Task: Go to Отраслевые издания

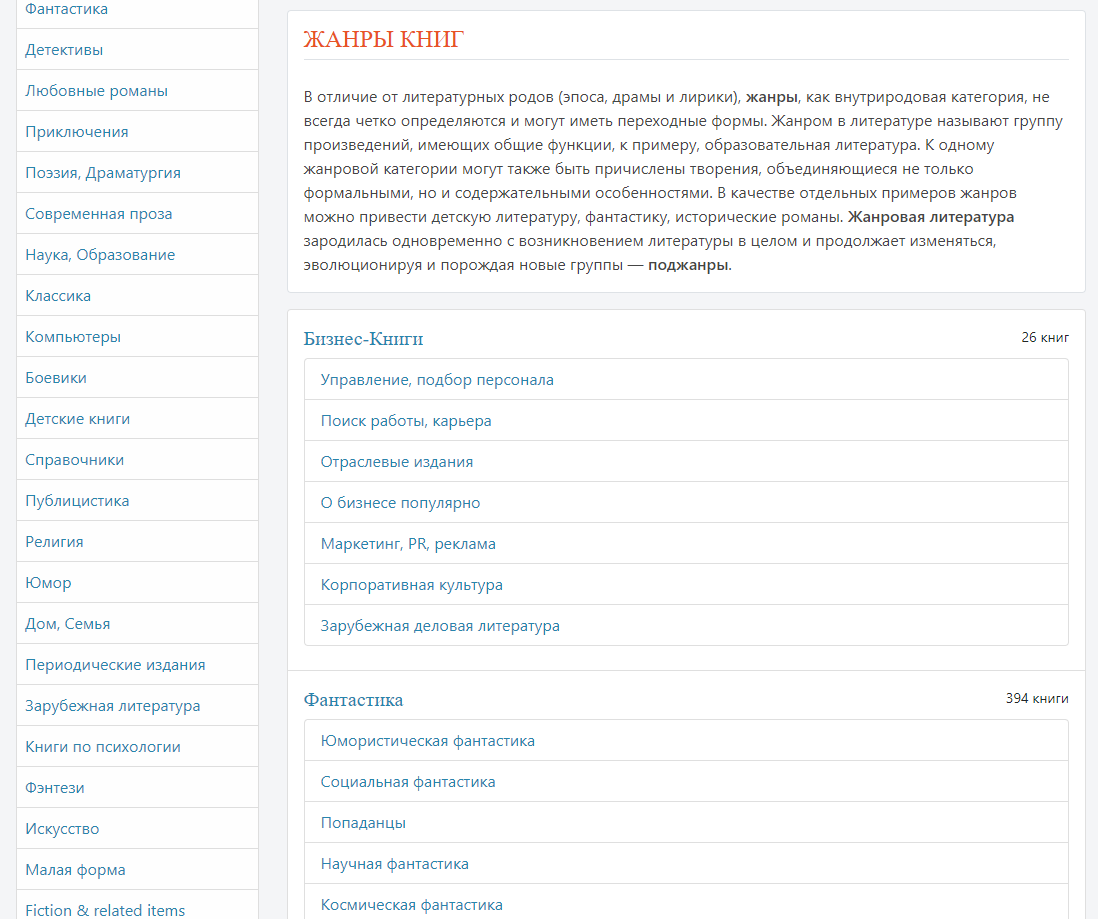Action: [x=397, y=462]
